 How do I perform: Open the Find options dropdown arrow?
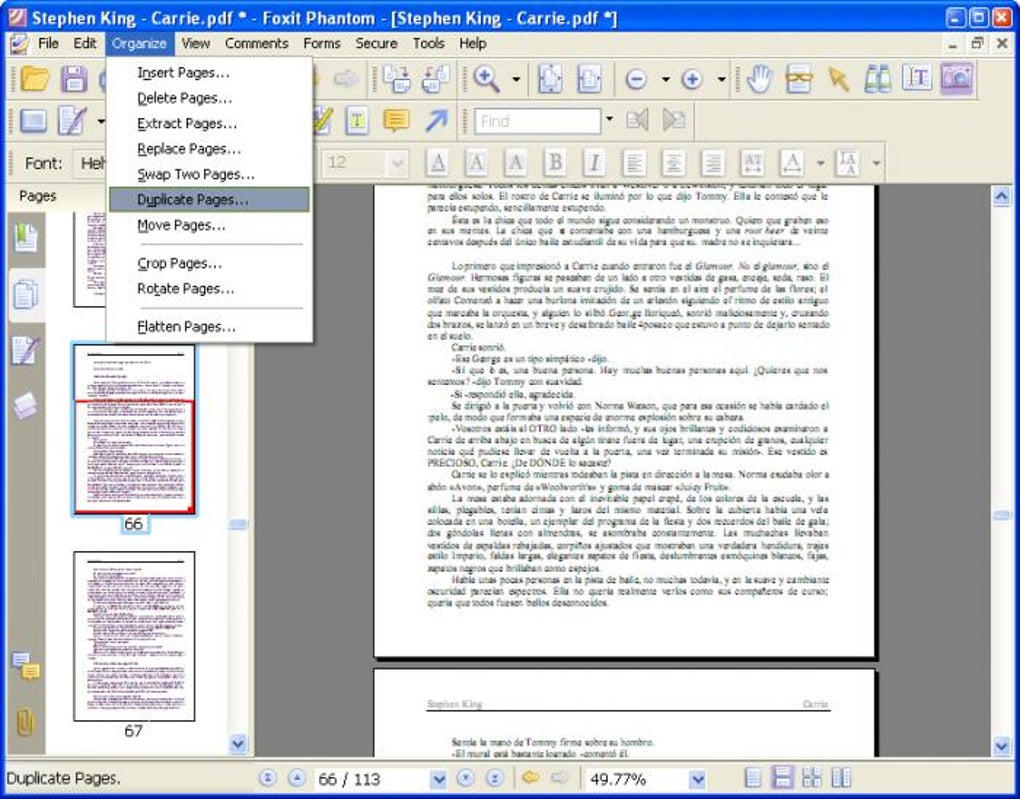[610, 119]
